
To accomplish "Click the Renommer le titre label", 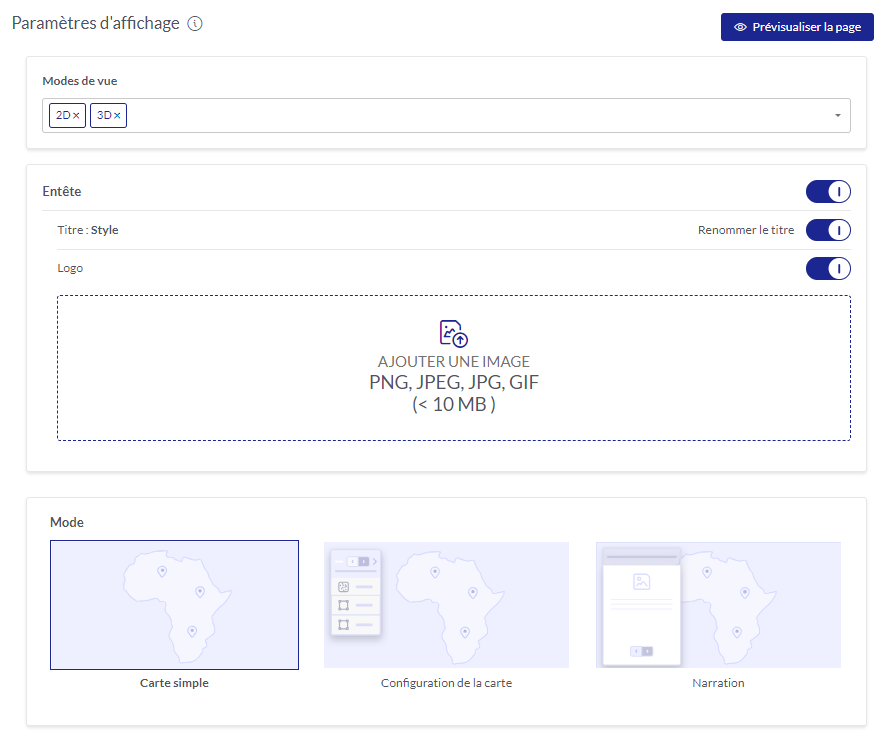I will 746,230.
